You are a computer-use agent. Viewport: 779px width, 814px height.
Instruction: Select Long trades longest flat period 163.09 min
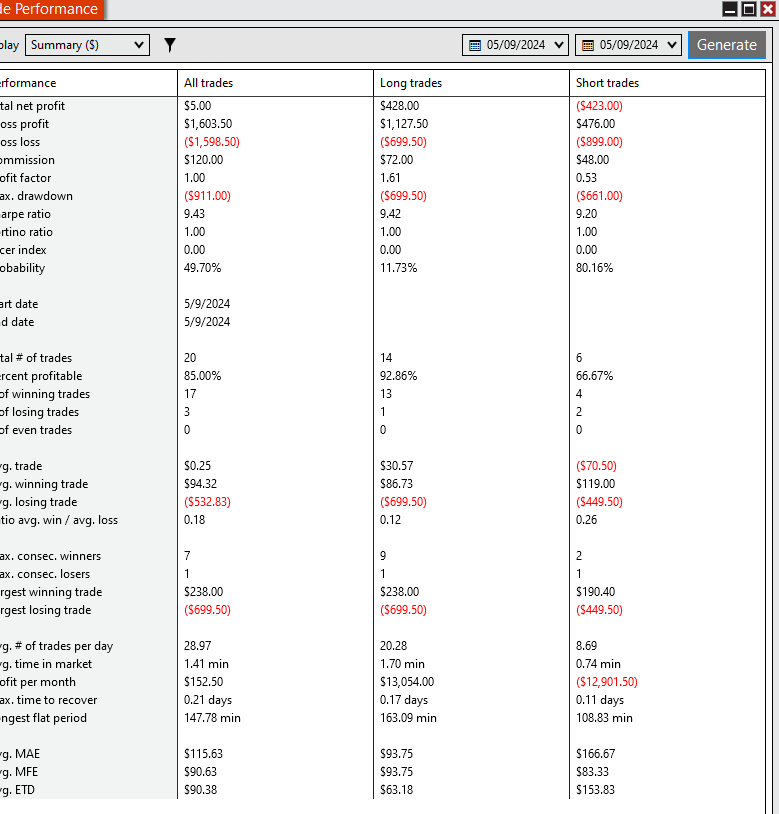pyautogui.click(x=408, y=718)
